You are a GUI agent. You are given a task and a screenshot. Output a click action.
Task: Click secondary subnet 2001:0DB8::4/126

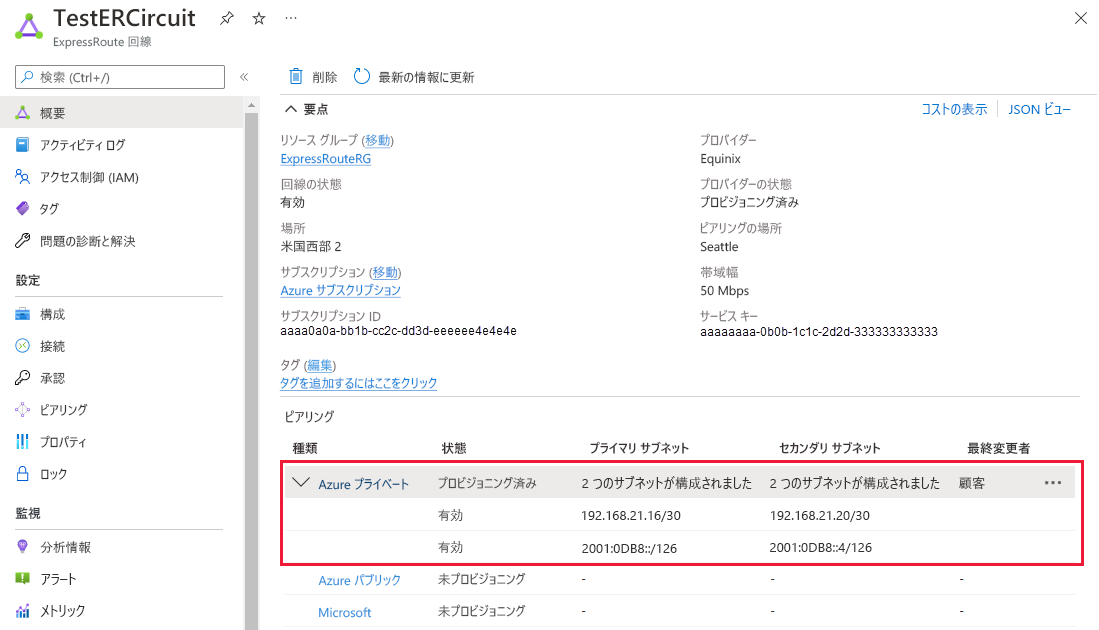(x=821, y=548)
